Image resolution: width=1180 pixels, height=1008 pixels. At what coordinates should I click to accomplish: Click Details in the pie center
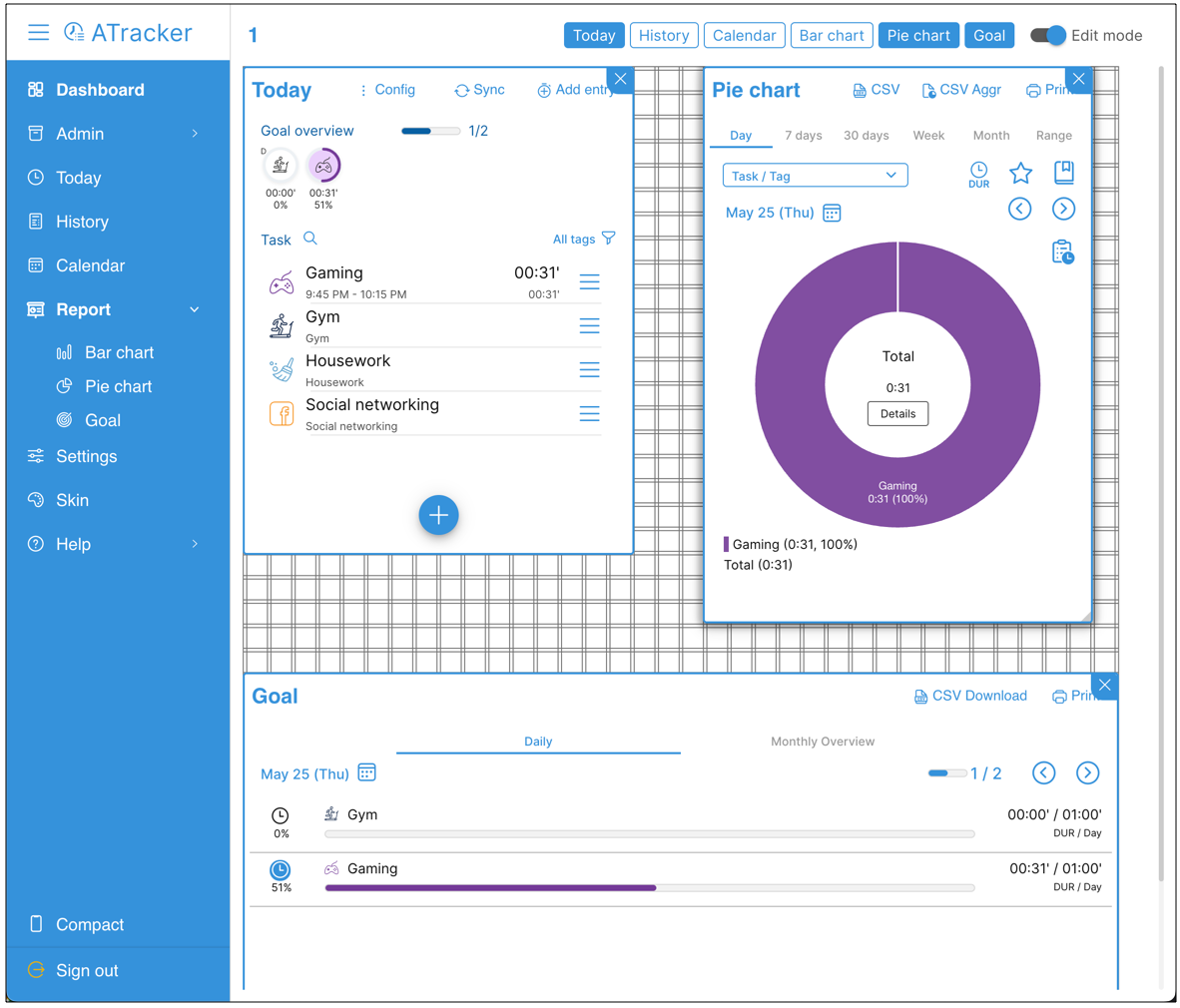point(897,414)
